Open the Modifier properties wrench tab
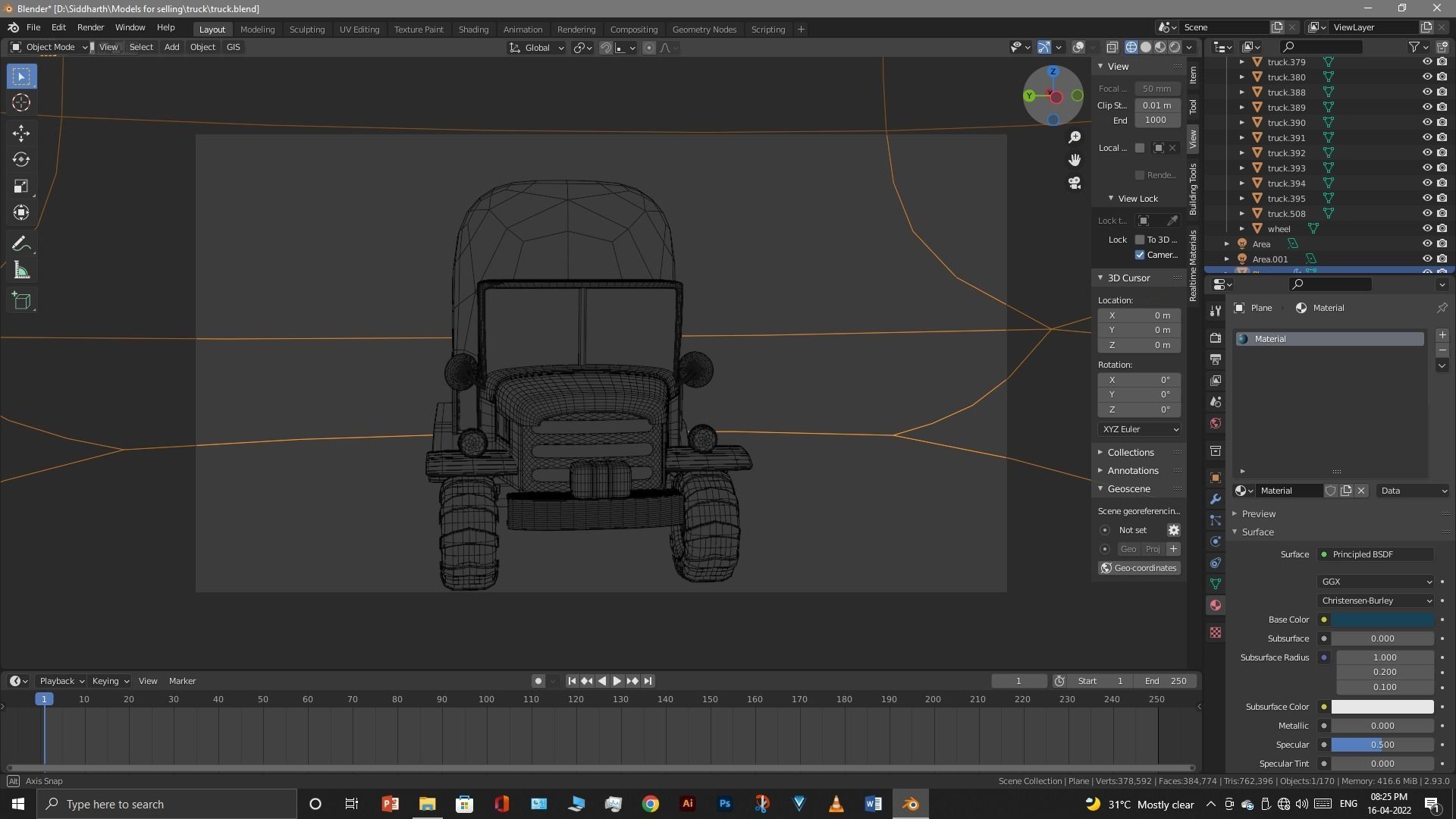This screenshot has width=1456, height=819. pos(1216,499)
